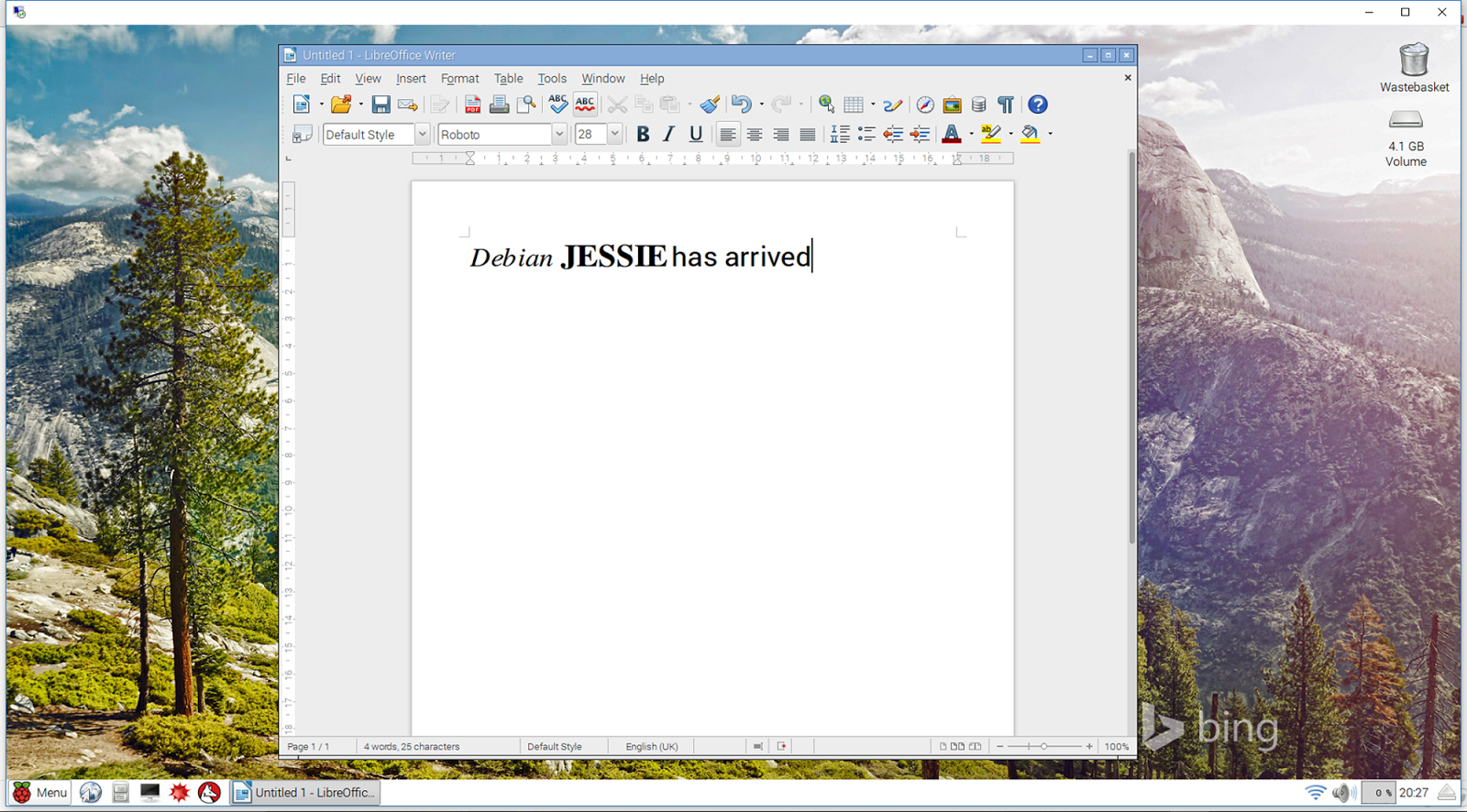
Task: Apply font color with the red A
Action: tap(952, 134)
